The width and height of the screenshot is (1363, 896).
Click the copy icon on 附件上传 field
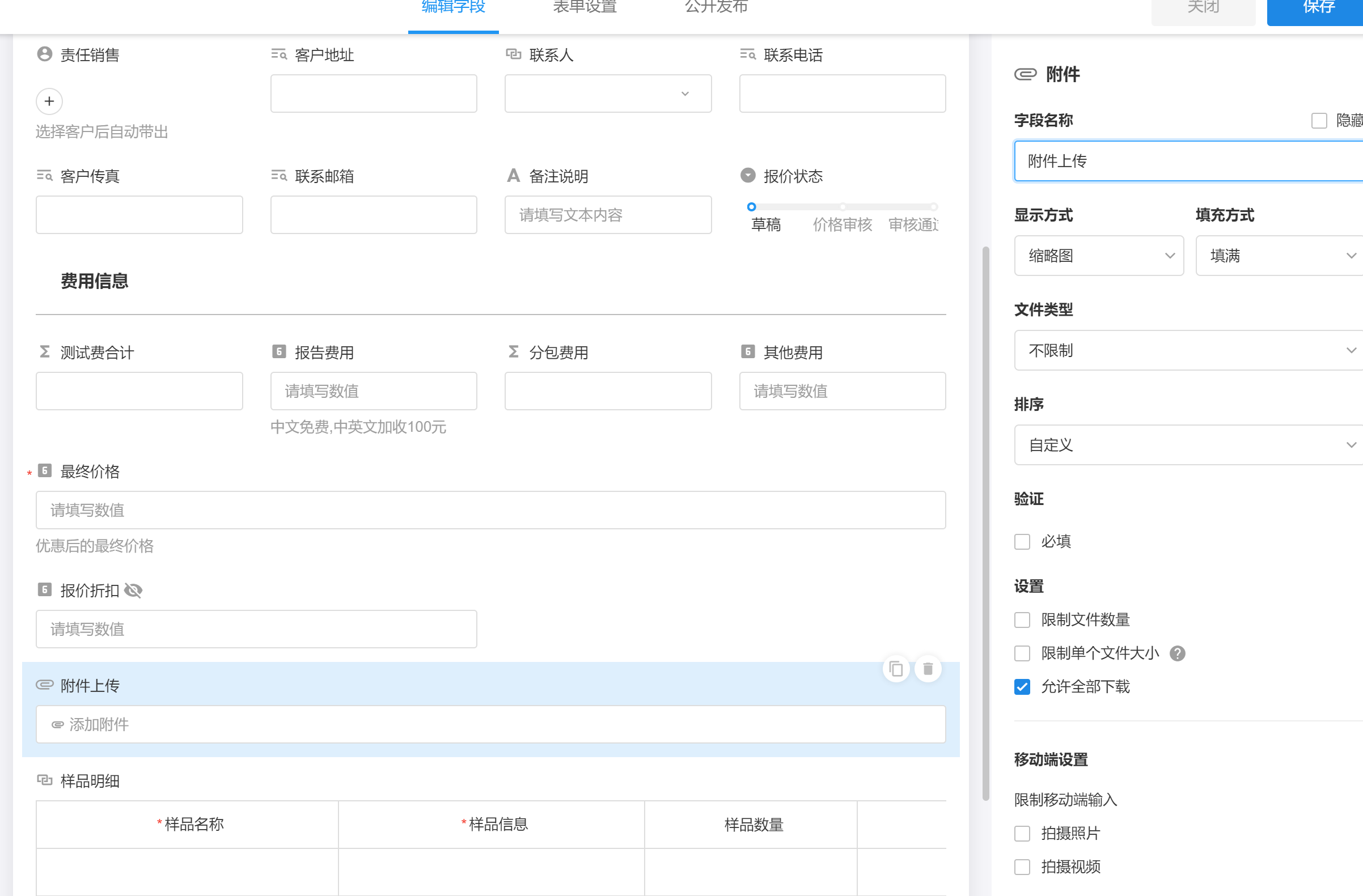(896, 669)
